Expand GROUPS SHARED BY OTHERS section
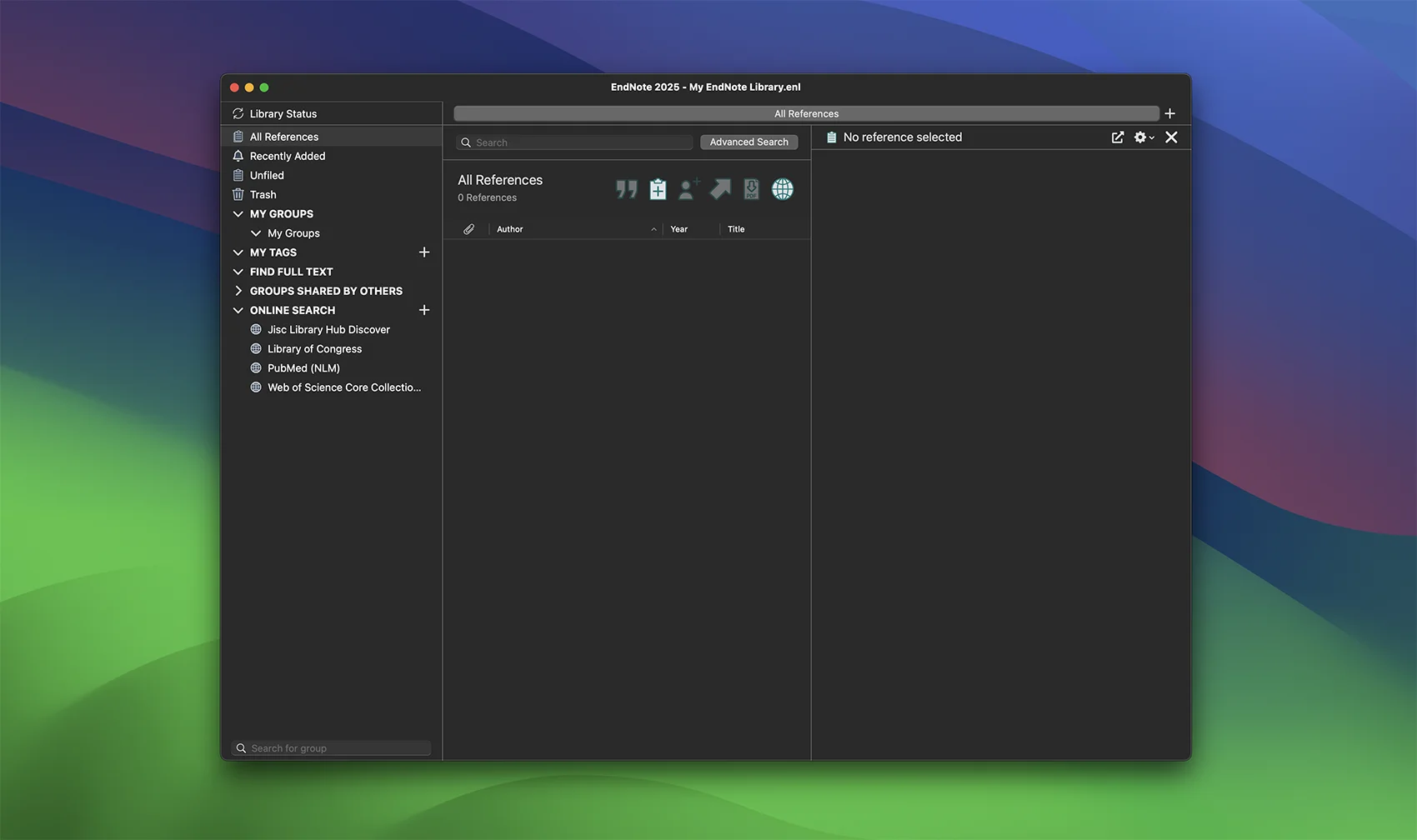 [238, 291]
